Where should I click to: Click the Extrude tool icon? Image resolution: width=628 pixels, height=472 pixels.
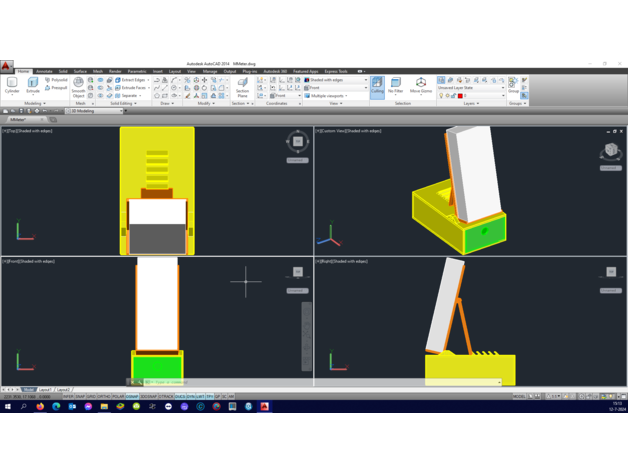[x=33, y=86]
